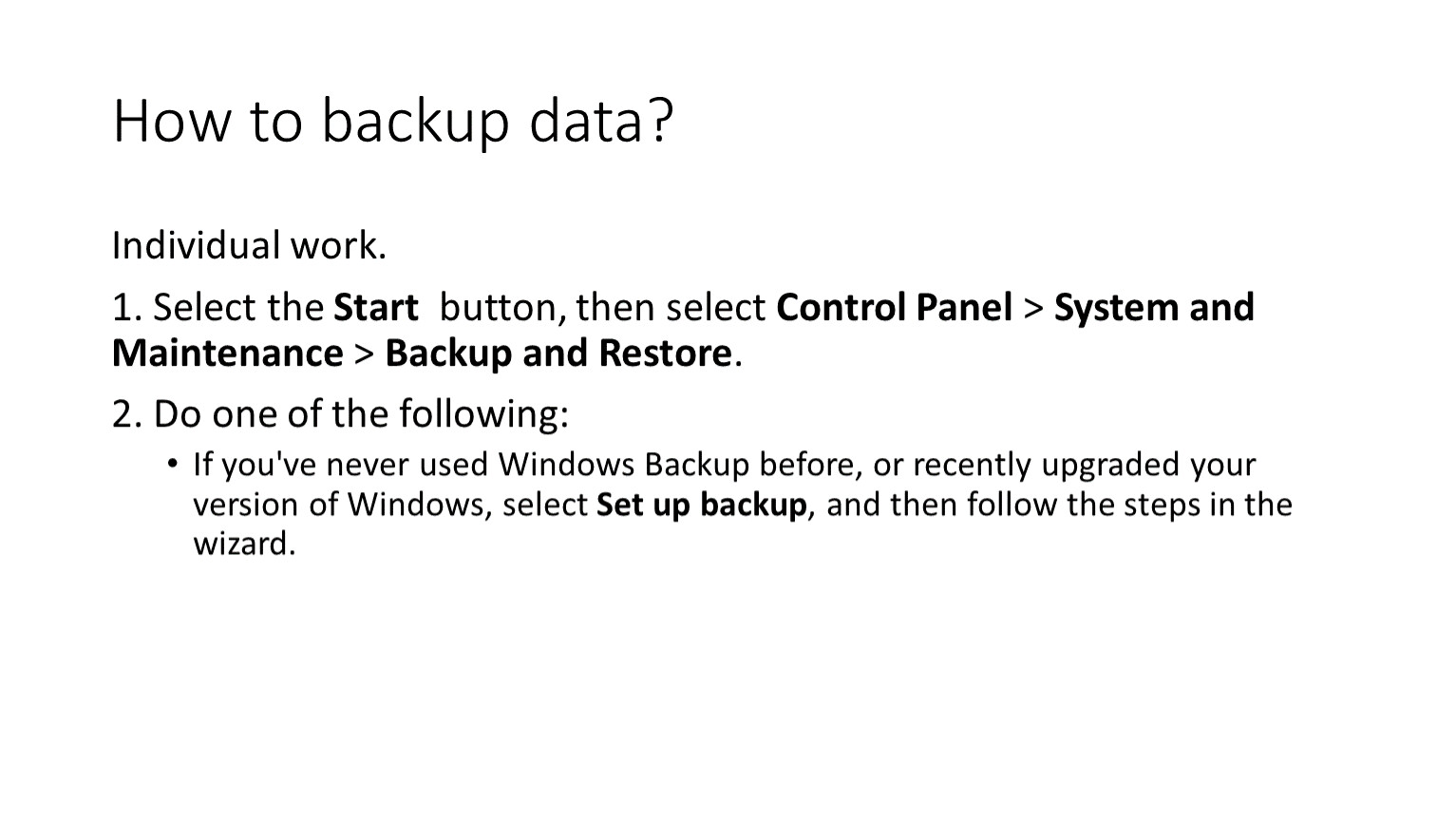Click the word 'data?' in the title
Viewport: 1456px width, 821px height.
tap(601, 121)
